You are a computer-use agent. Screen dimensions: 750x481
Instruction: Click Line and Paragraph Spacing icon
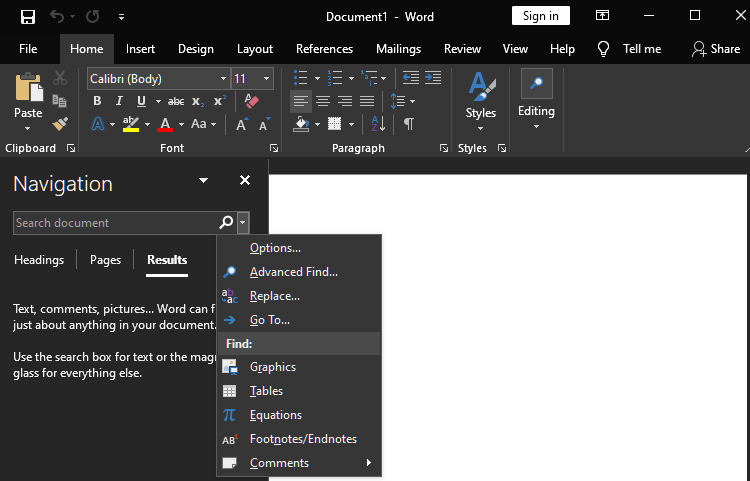point(397,101)
